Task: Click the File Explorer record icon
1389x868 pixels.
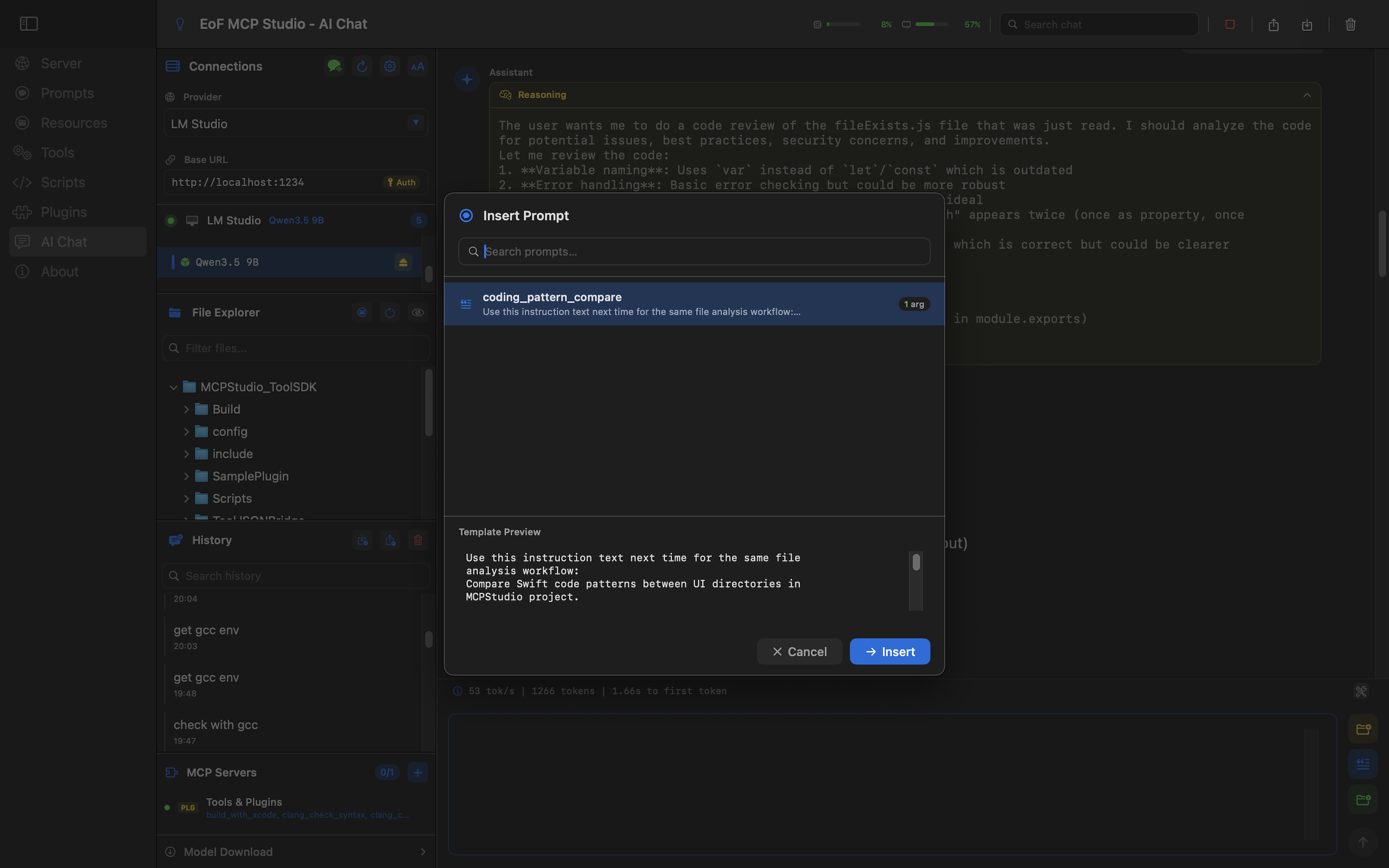Action: pyautogui.click(x=362, y=312)
